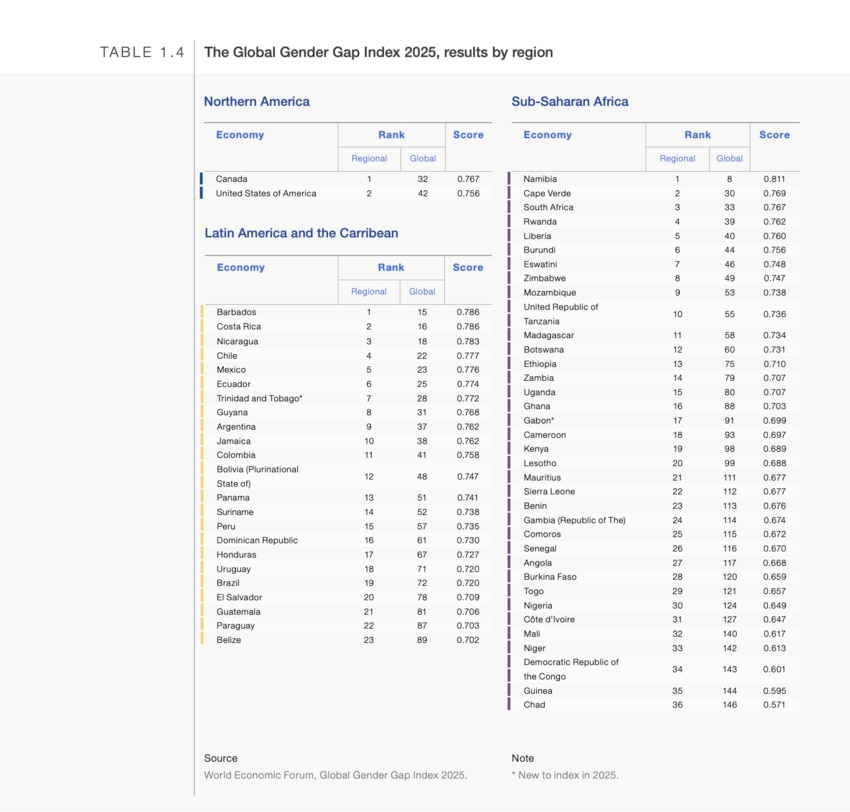Click the "Peru" economy cell

[x=226, y=526]
